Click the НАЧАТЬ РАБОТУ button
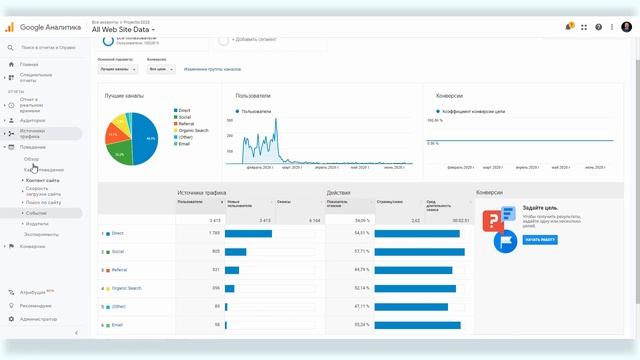 (540, 240)
